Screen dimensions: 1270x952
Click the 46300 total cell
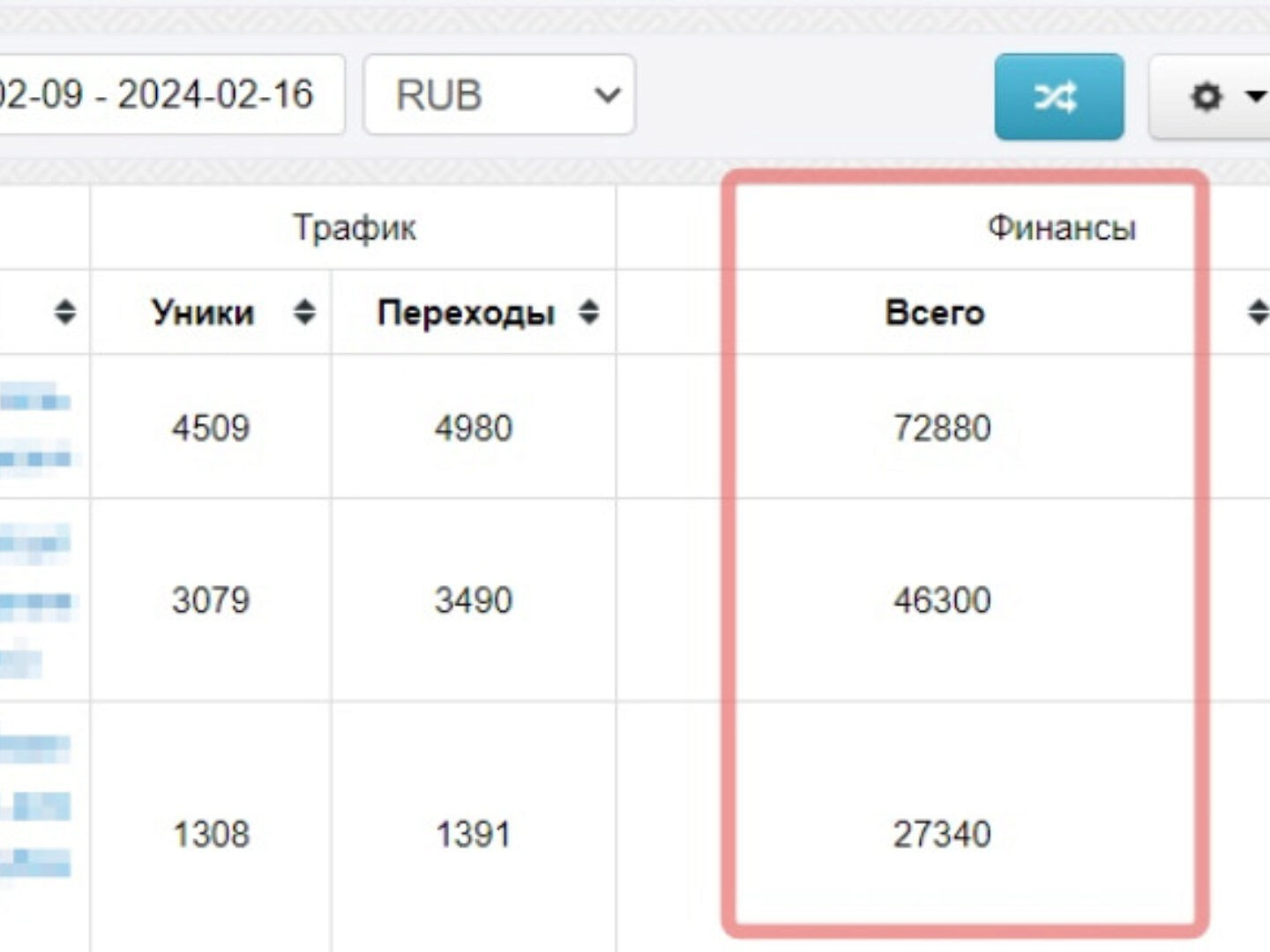[x=942, y=600]
